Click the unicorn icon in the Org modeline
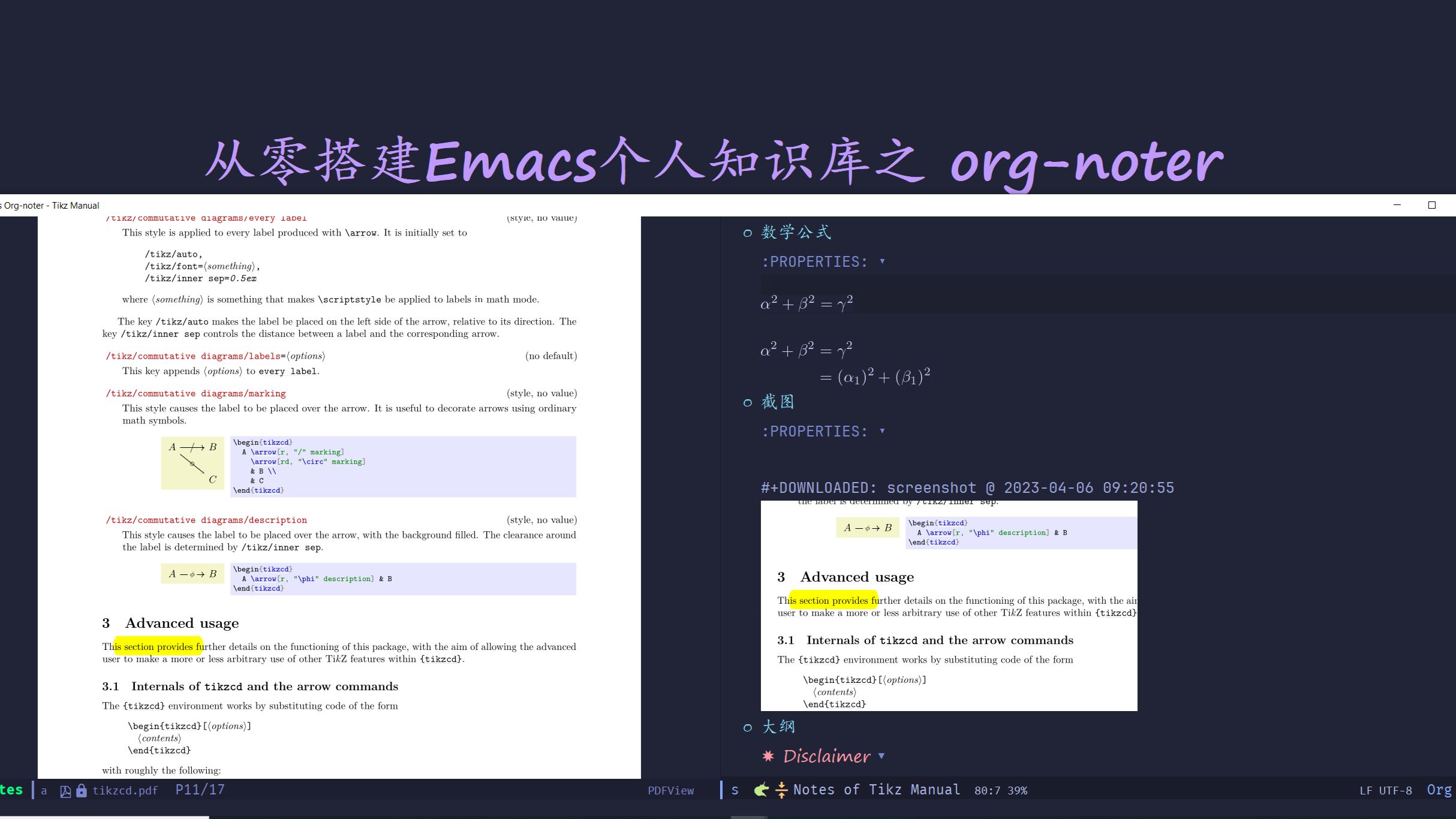Image resolution: width=1456 pixels, height=819 pixels. tap(760, 790)
